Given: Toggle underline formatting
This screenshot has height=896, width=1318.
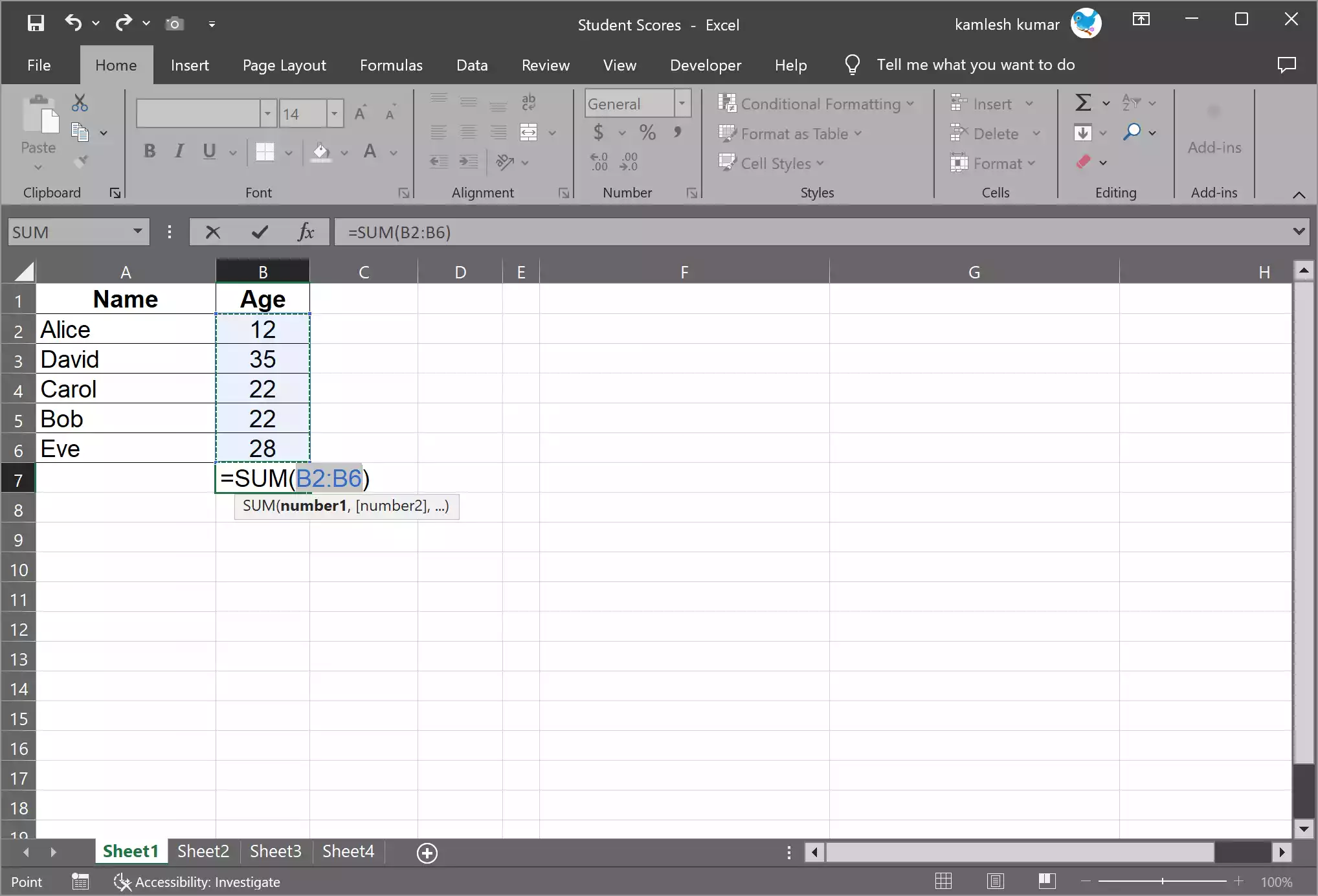Looking at the screenshot, I should [x=208, y=151].
